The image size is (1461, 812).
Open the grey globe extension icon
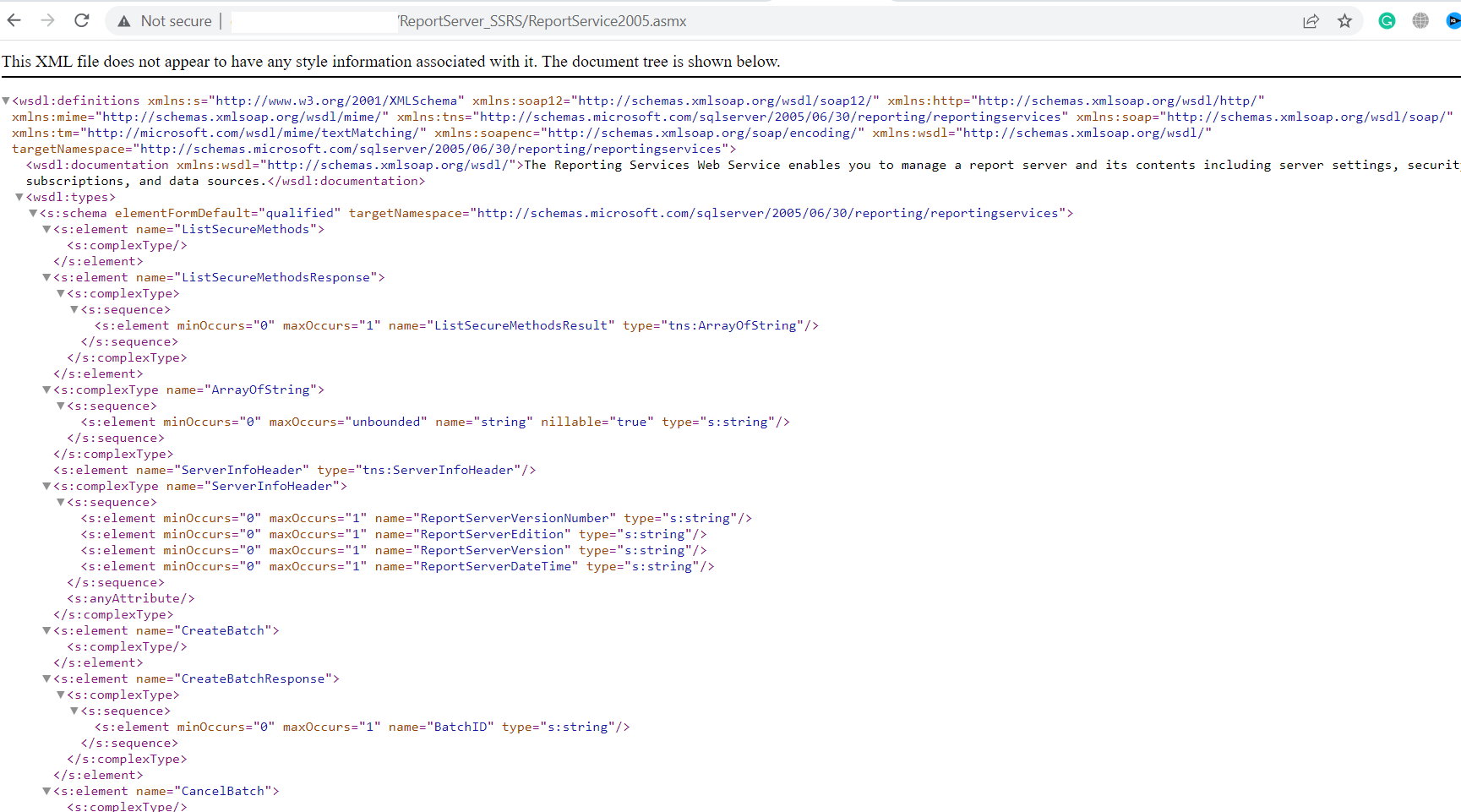tap(1420, 21)
